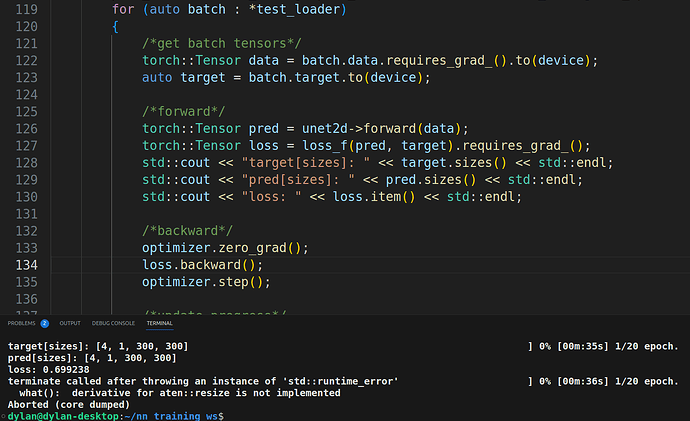690x421 pixels.
Task: Click optimizer.step() in the code
Action: point(205,282)
